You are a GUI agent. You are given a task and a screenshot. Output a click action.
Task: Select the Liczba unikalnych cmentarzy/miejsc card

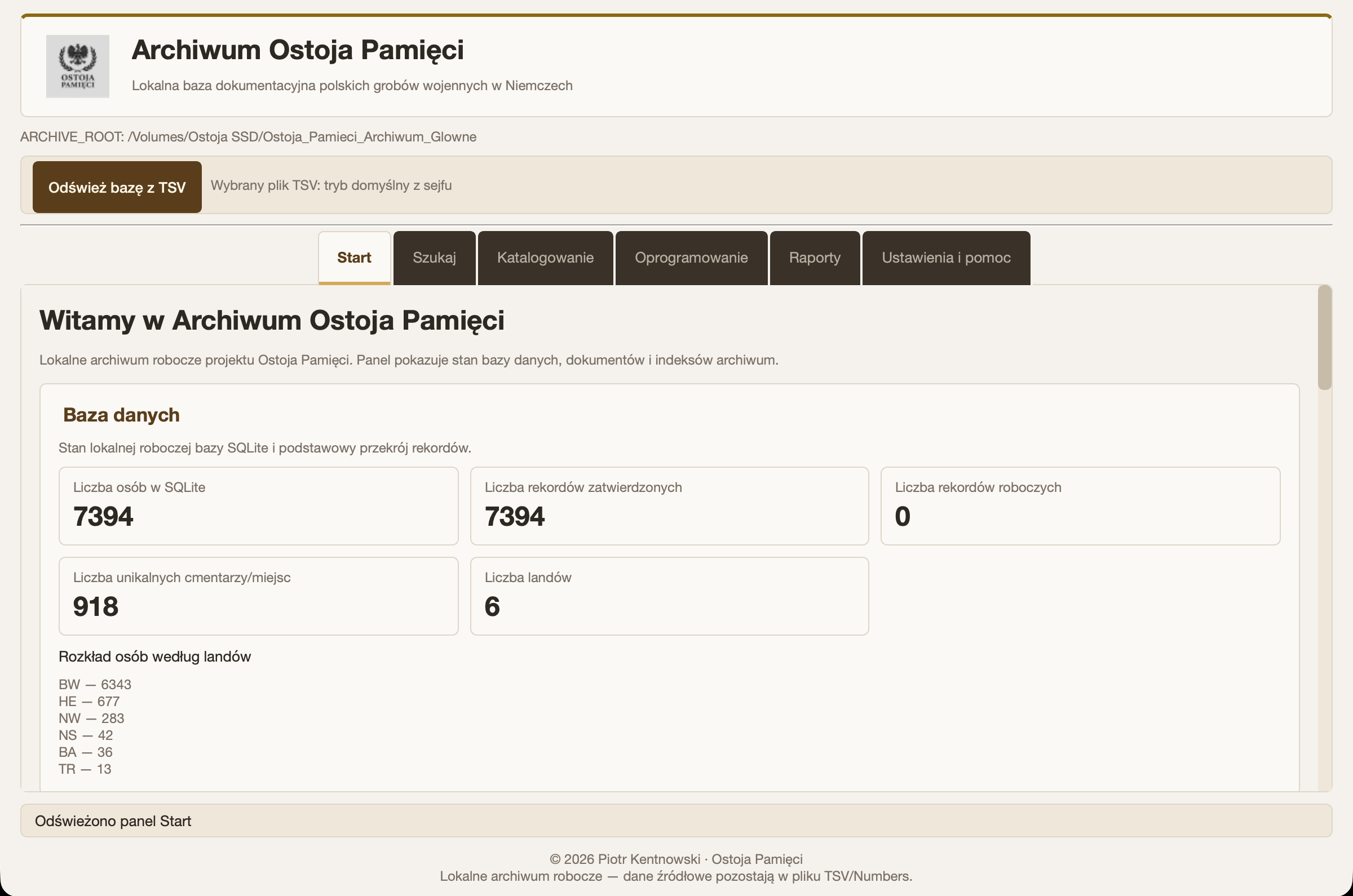258,597
